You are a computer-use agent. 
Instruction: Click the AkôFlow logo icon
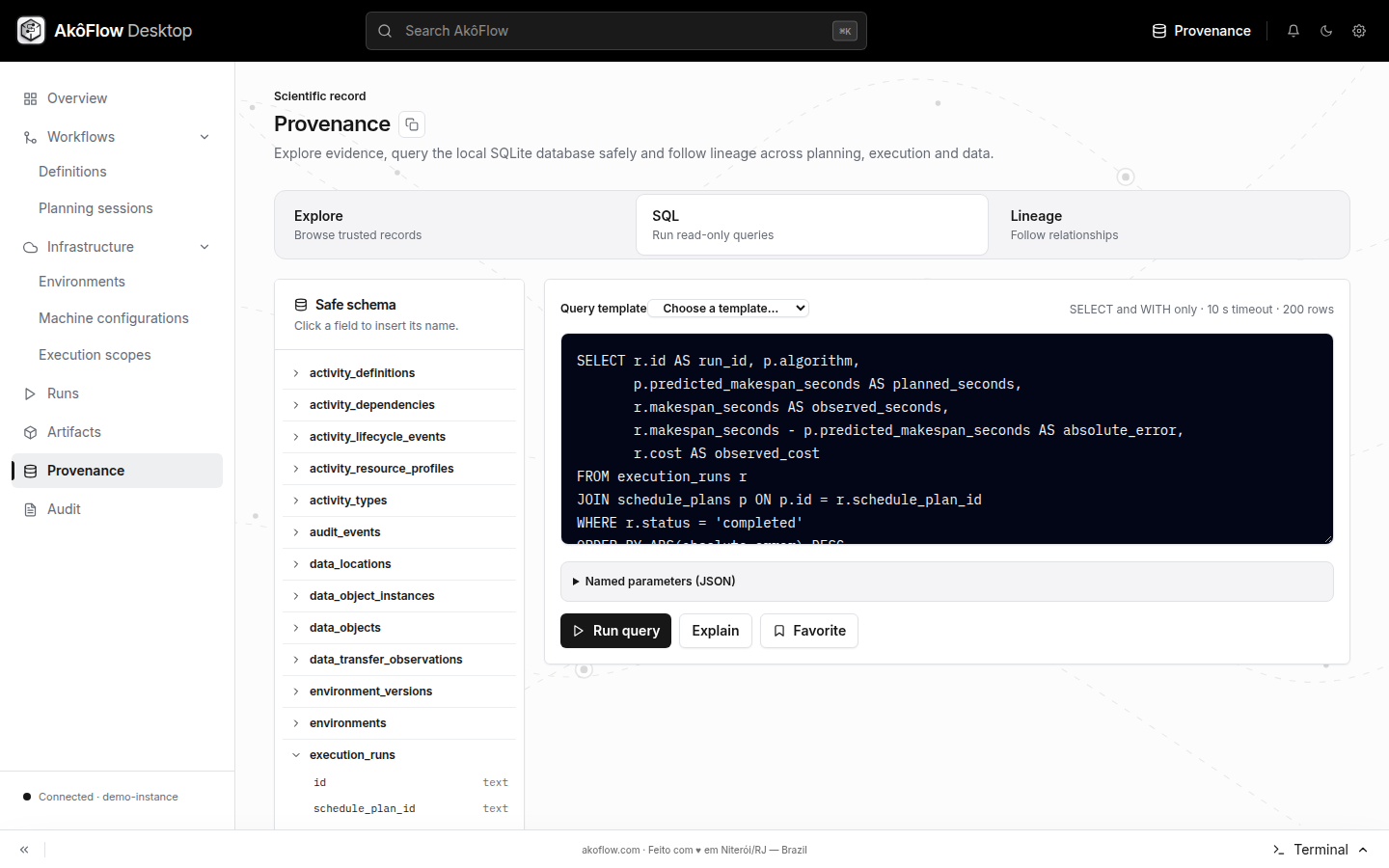click(31, 31)
